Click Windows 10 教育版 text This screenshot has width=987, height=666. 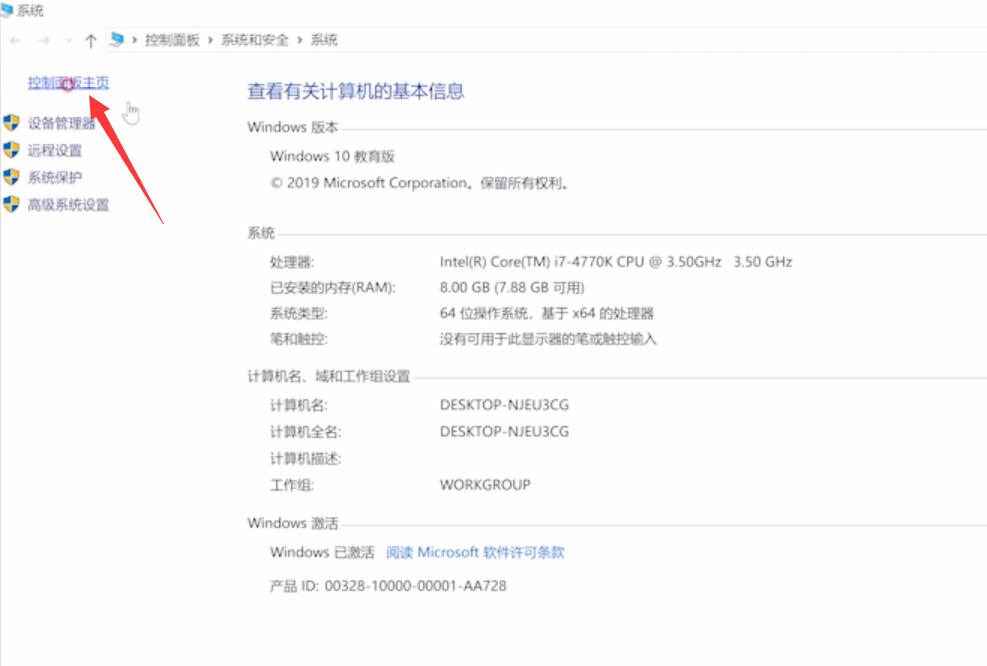tap(332, 156)
